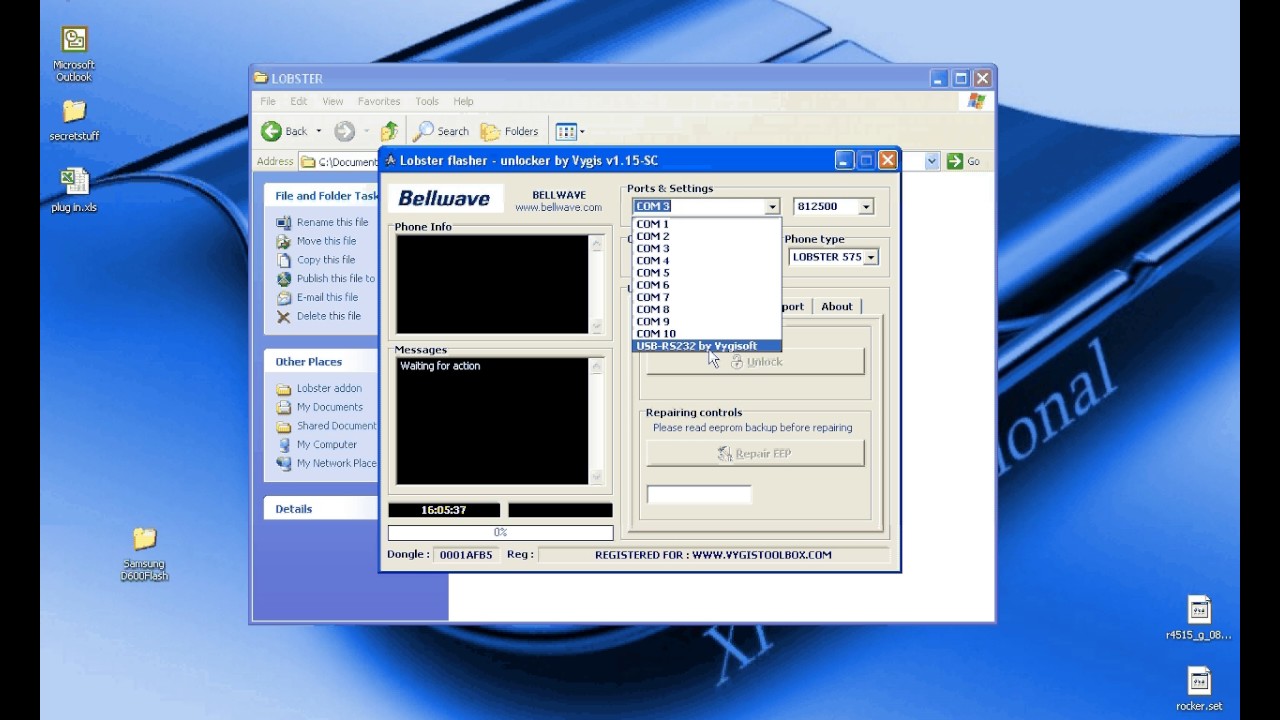1280x720 pixels.
Task: Select USB-RS232 by Vygisoft port option
Action: click(707, 346)
